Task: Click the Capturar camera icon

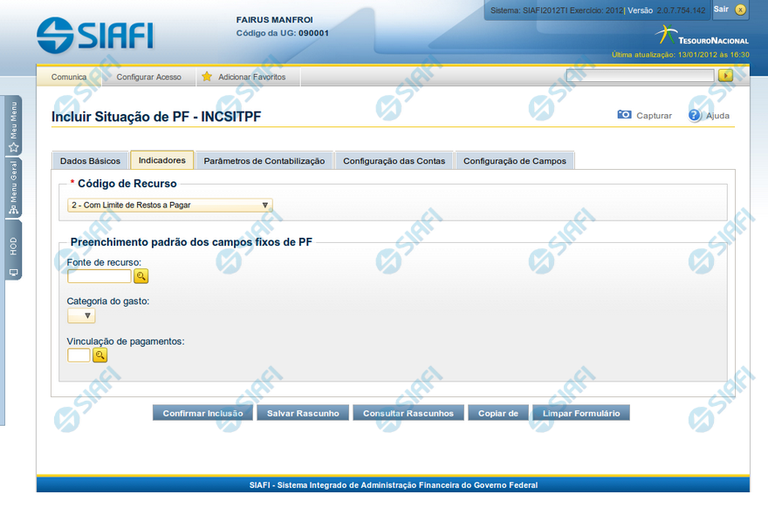Action: pyautogui.click(x=624, y=115)
